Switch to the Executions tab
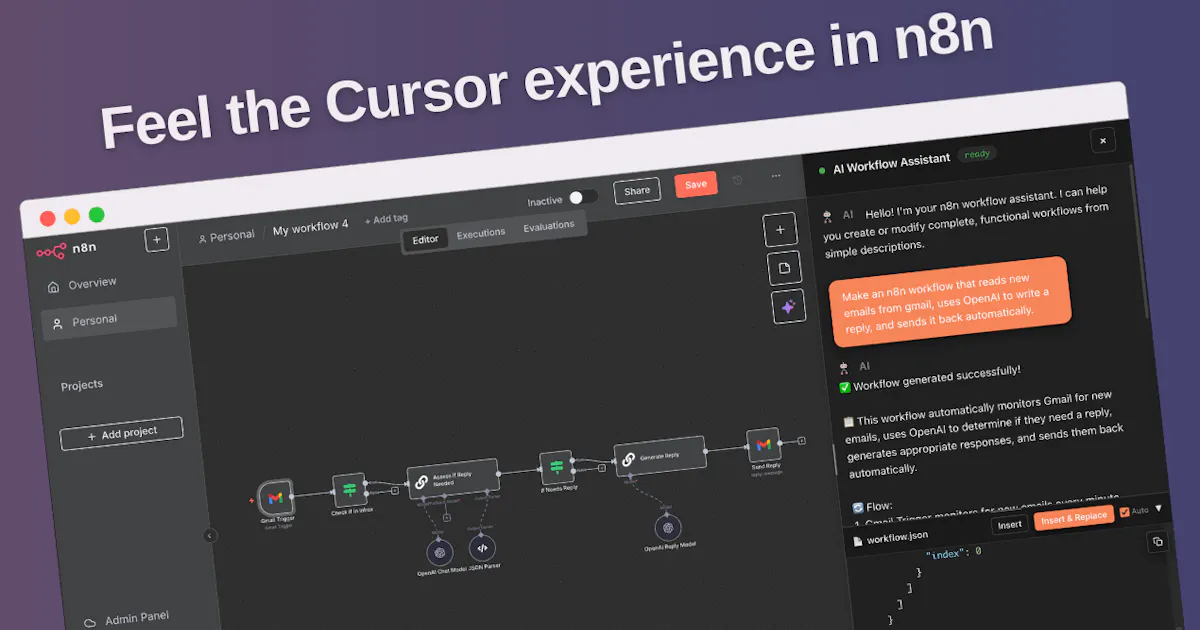1200x630 pixels. (481, 233)
